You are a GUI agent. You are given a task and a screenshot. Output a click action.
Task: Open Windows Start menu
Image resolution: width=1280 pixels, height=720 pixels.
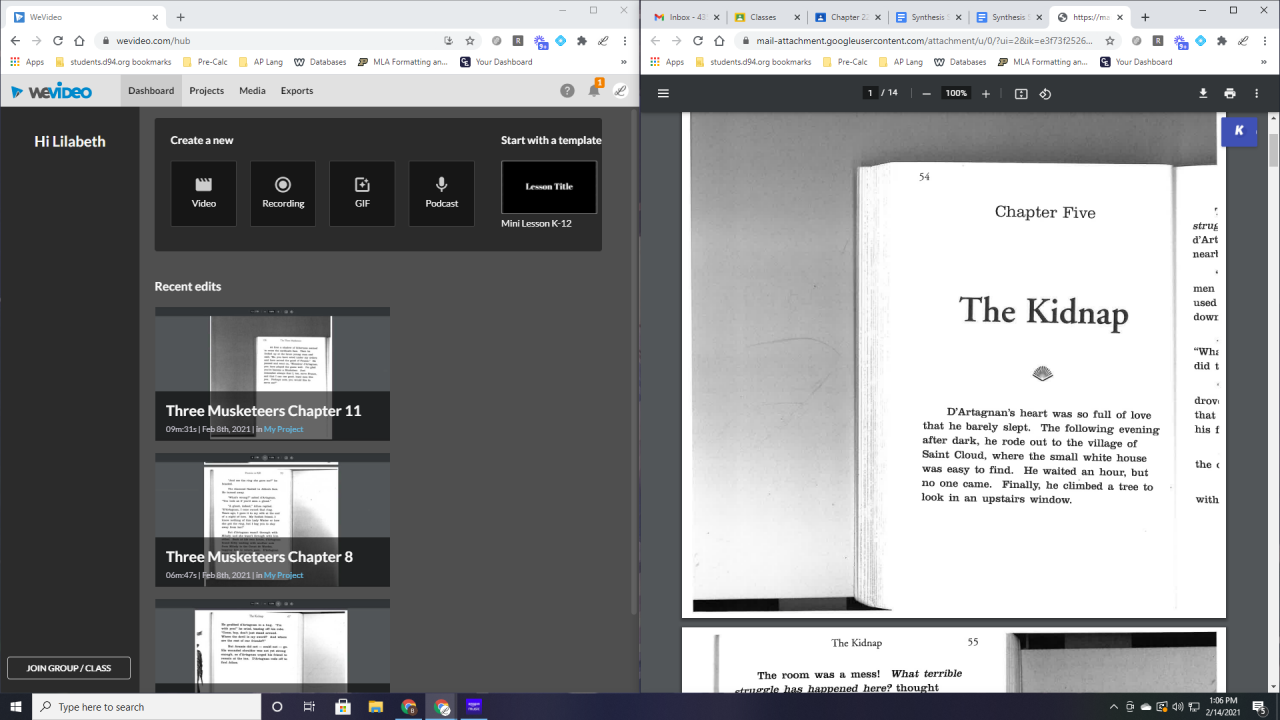point(16,707)
